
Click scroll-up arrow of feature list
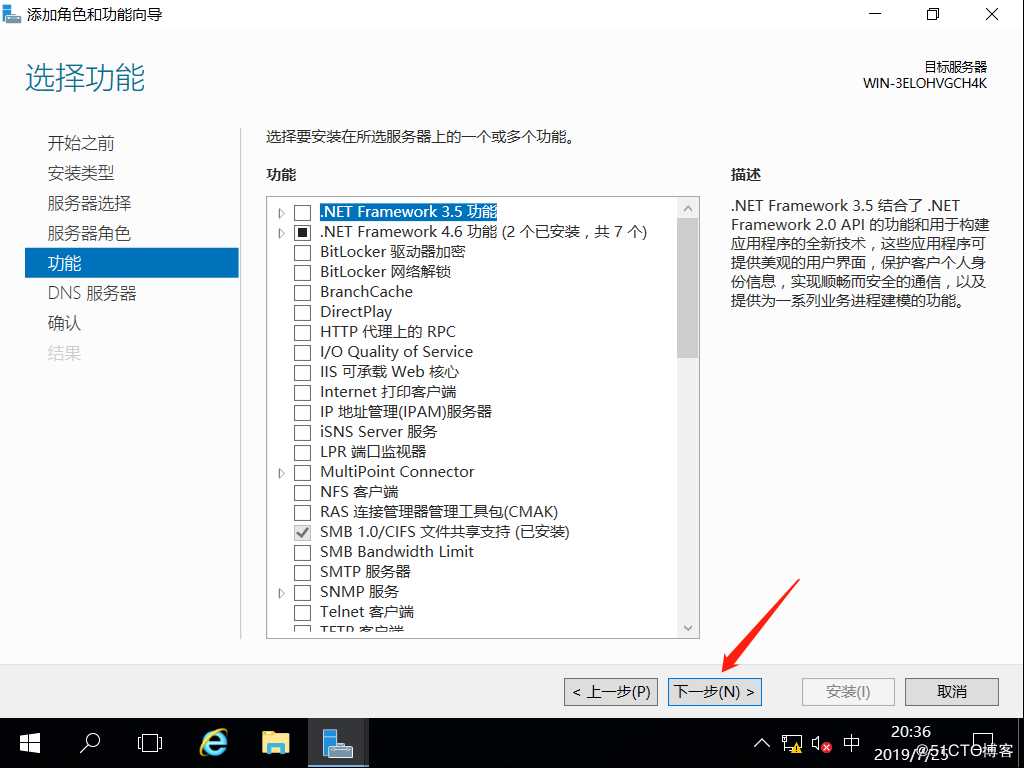(687, 208)
